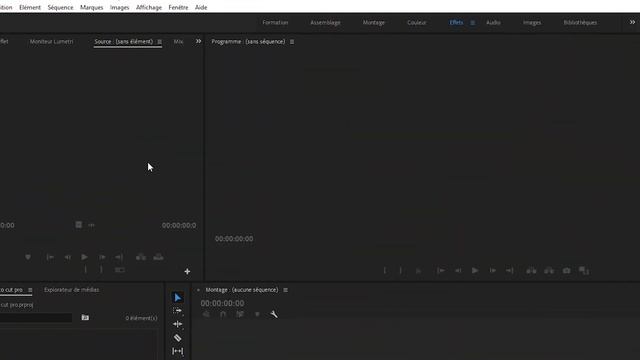The width and height of the screenshot is (640, 360).
Task: Switch to Montage workspace tab
Action: 374,22
